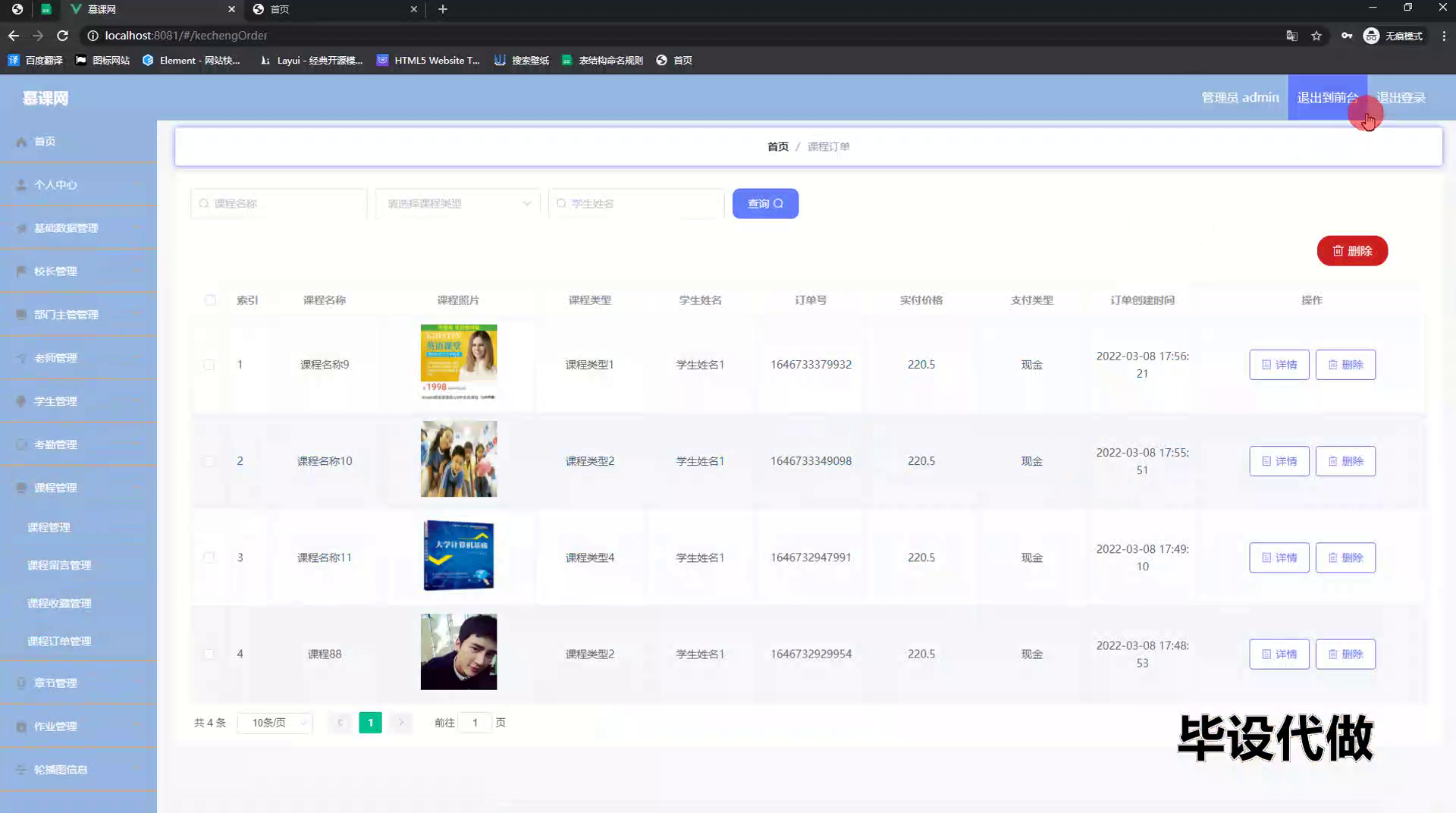Screen dimensions: 1456x813
Task: Close the second 首页 browser tab
Action: [413, 9]
